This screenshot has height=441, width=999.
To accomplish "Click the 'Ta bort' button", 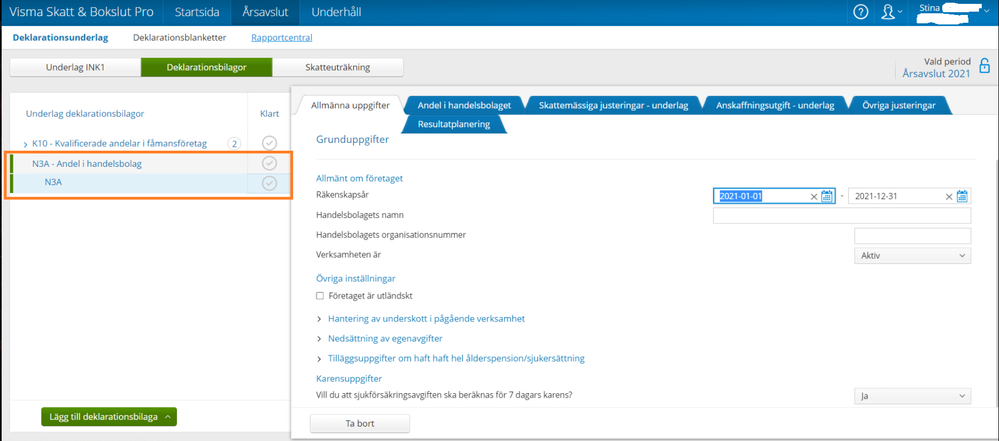I will pos(360,424).
